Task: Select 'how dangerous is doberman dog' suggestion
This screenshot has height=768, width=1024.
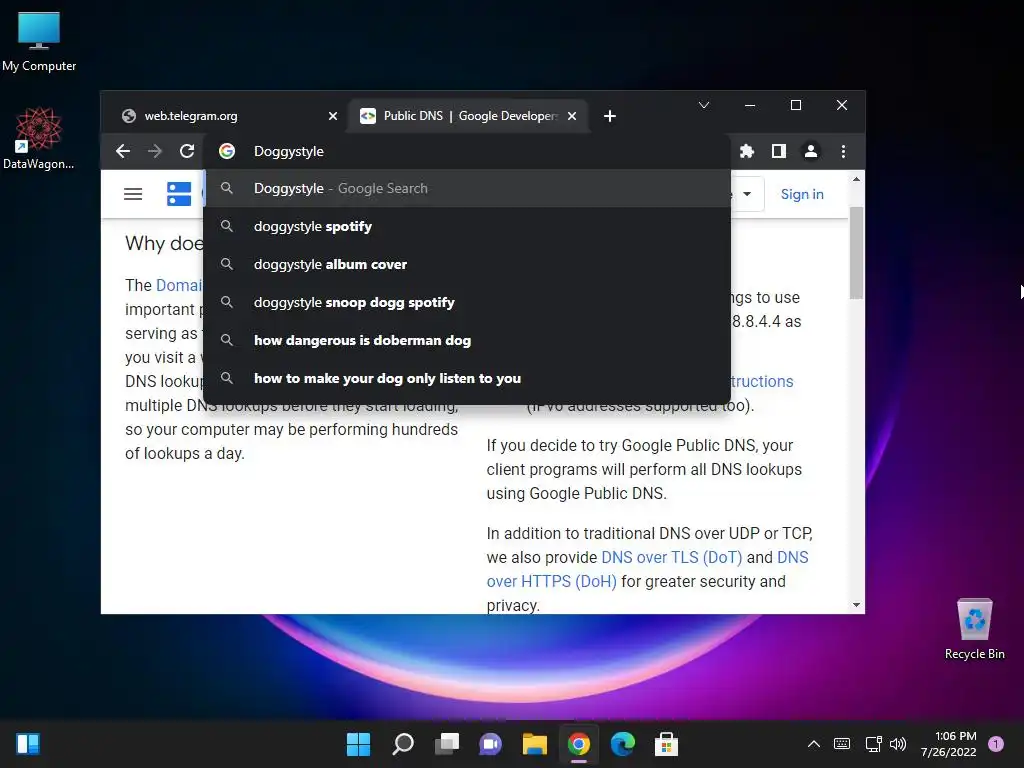Action: (x=467, y=340)
